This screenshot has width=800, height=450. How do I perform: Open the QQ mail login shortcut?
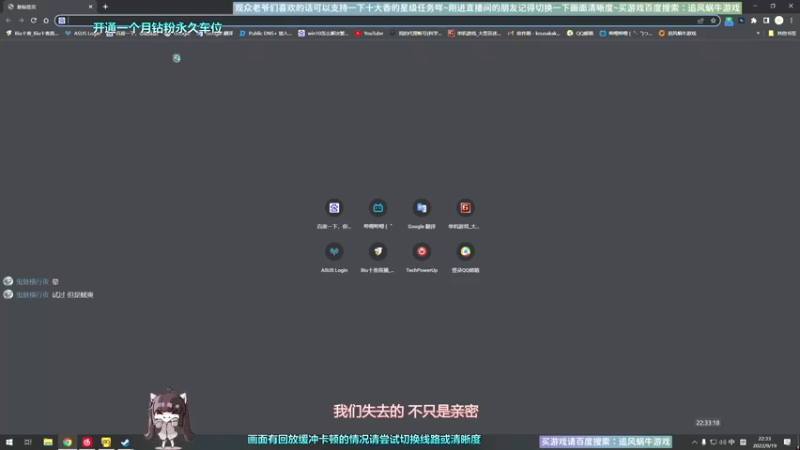click(x=465, y=257)
